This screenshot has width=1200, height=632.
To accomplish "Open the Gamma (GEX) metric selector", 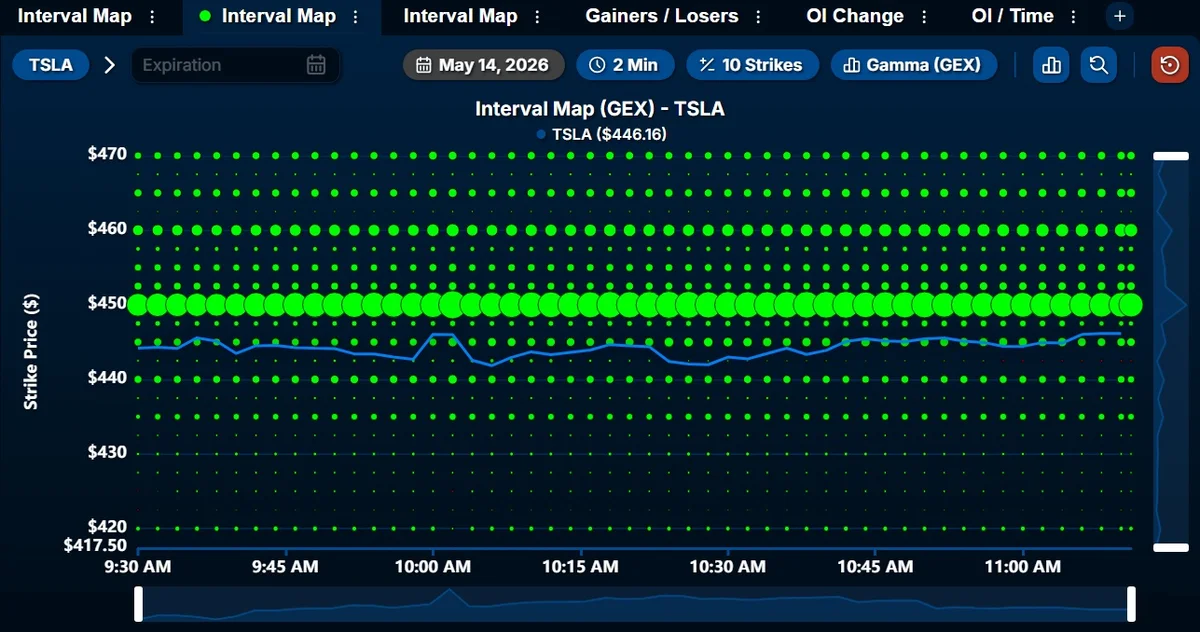I will 913,65.
